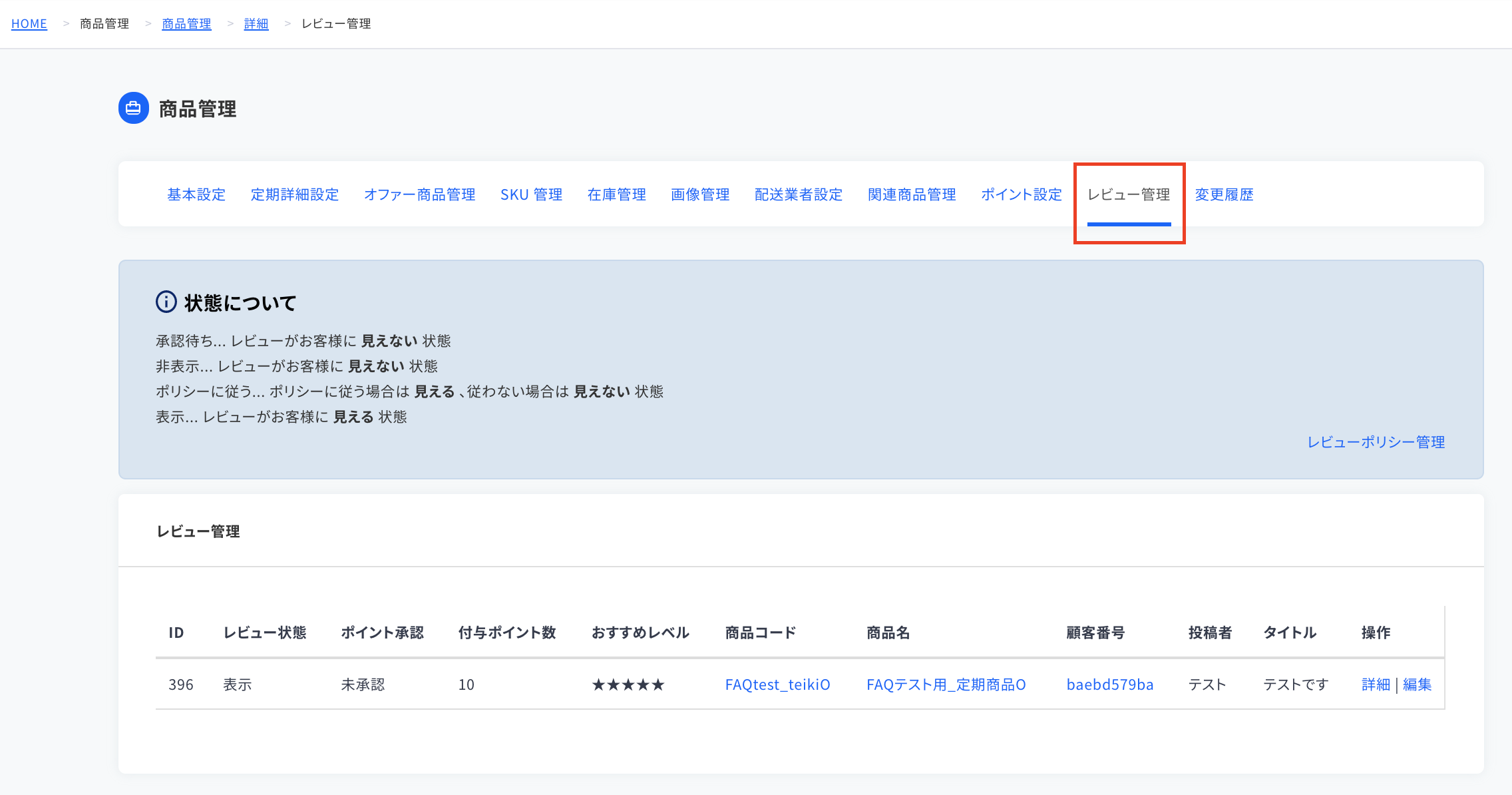Select the SKU 管理 tab
The height and width of the screenshot is (795, 1512).
[532, 194]
